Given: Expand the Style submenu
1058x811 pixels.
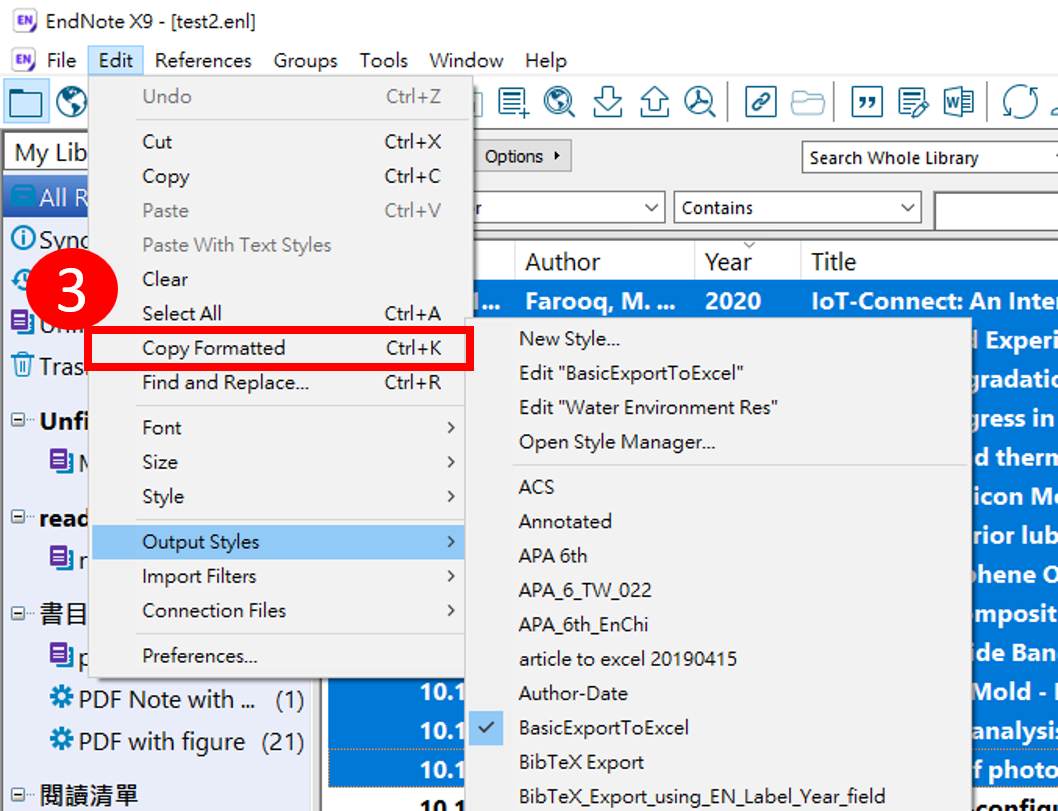Looking at the screenshot, I should [279, 497].
